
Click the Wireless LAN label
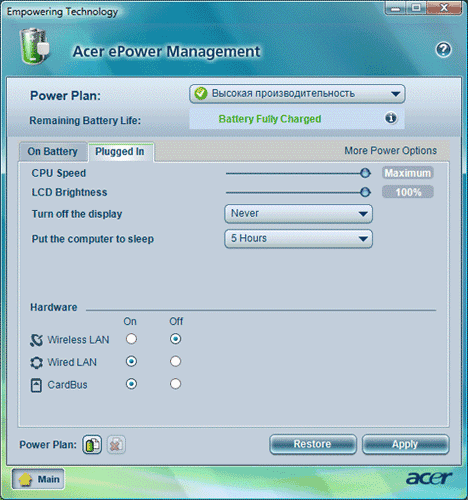pyautogui.click(x=78, y=340)
